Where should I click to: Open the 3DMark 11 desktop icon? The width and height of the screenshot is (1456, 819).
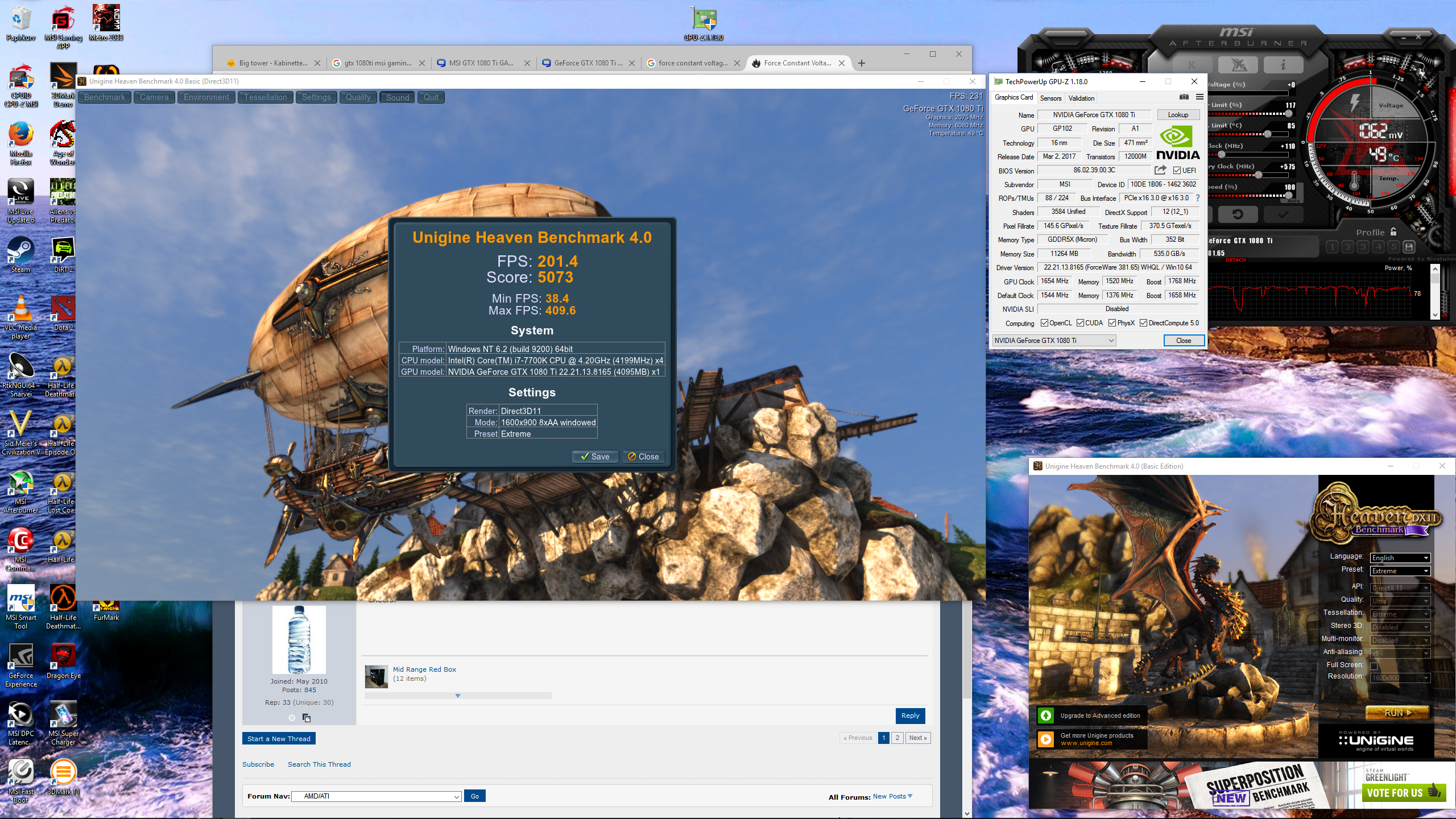coord(63,777)
